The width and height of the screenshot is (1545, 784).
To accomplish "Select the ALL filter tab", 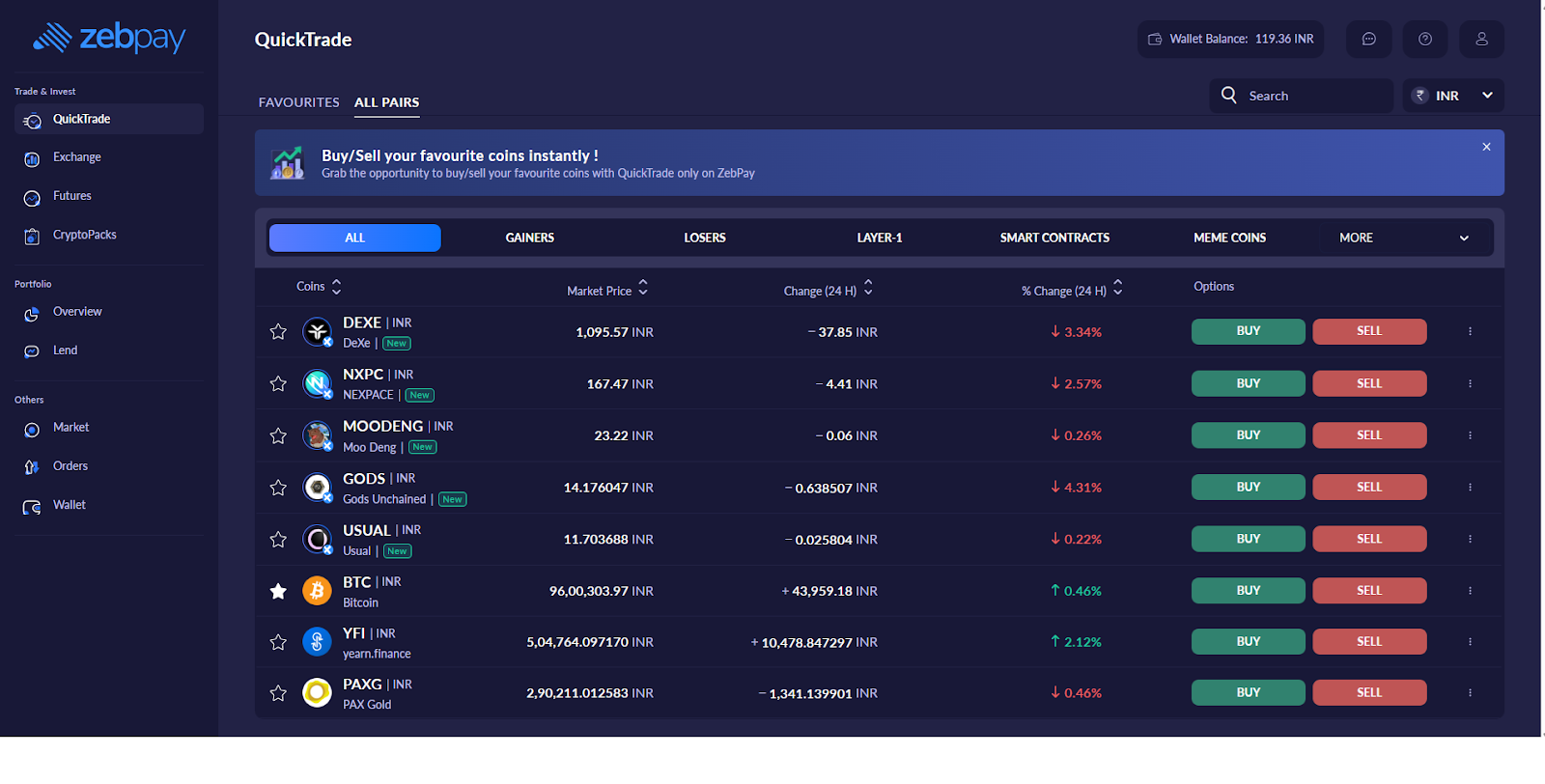I will tap(354, 238).
